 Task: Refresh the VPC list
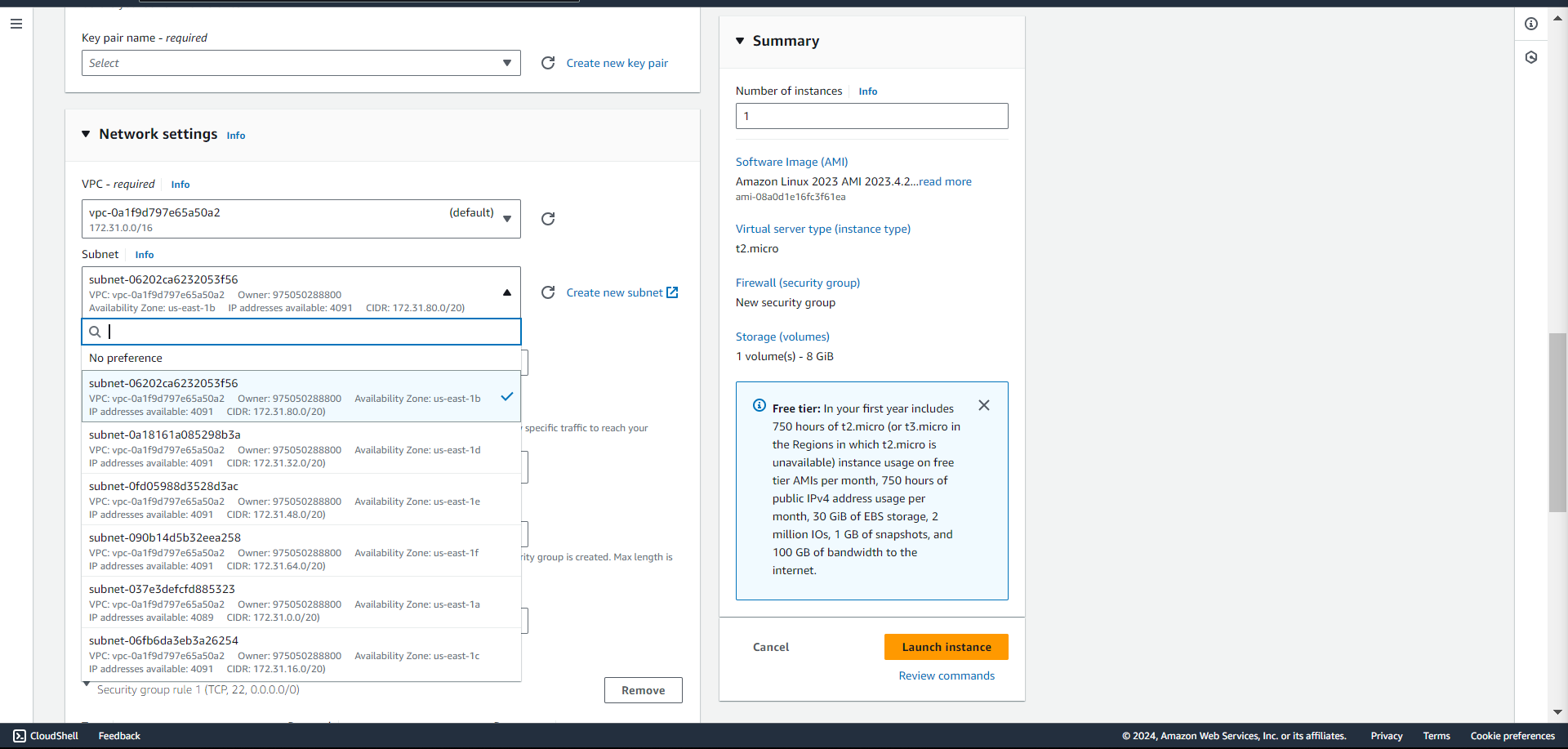tap(548, 219)
